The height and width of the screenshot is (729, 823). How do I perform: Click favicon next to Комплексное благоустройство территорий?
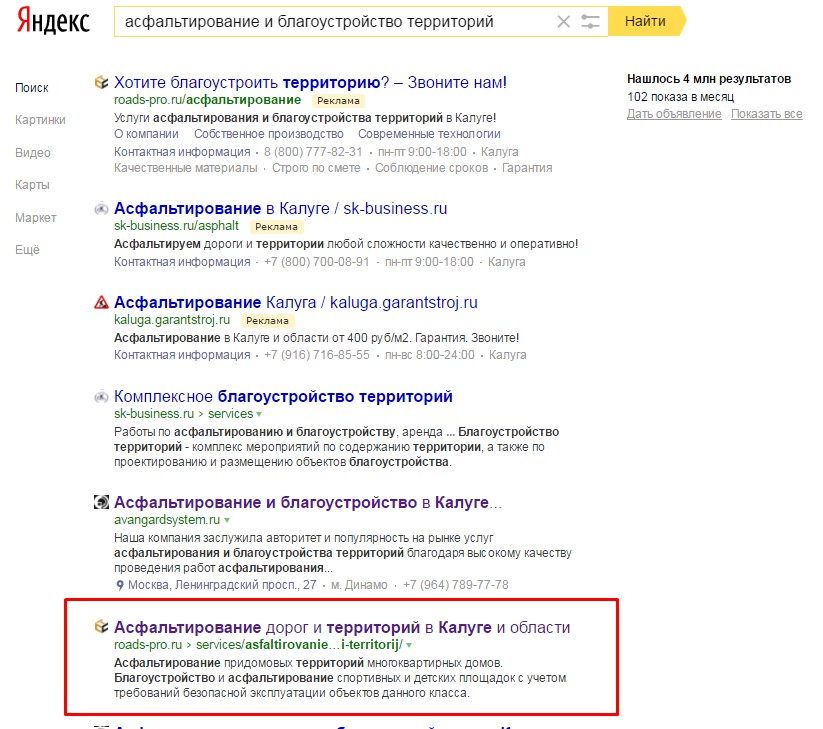[101, 397]
